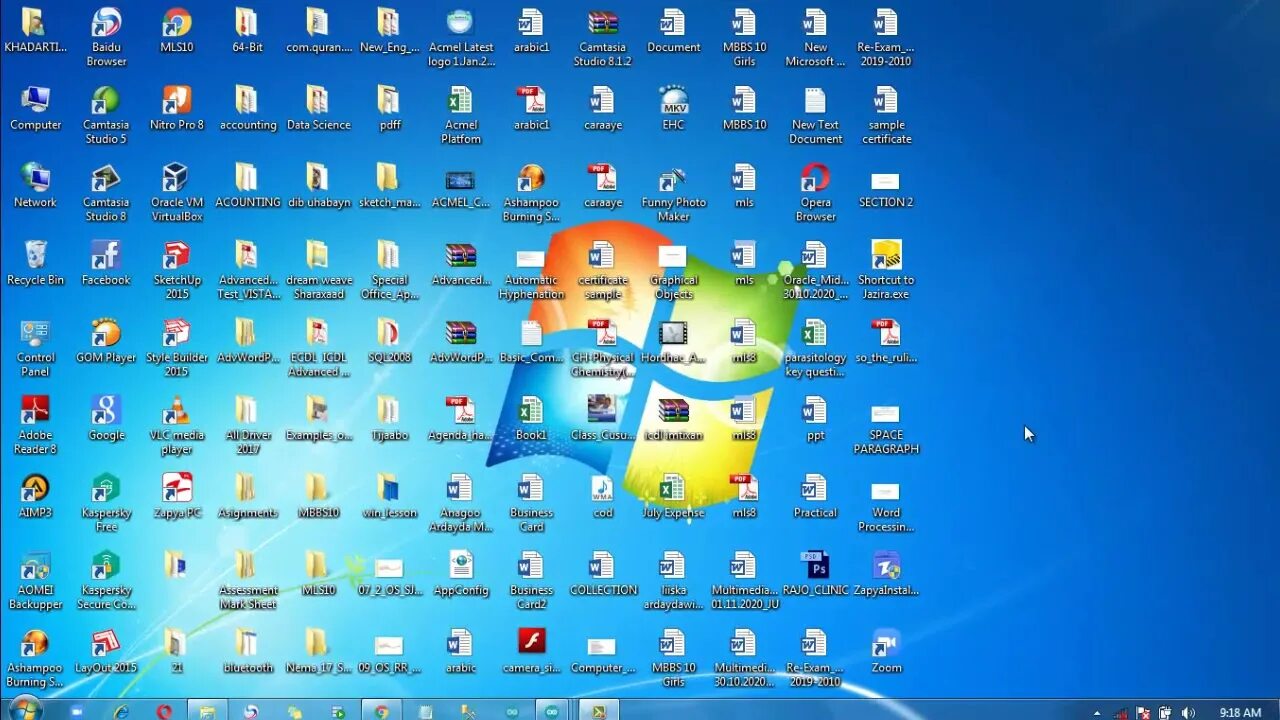Screen dimensions: 1280x720
Task: Select the Facebook desktop shortcut
Action: [106, 263]
